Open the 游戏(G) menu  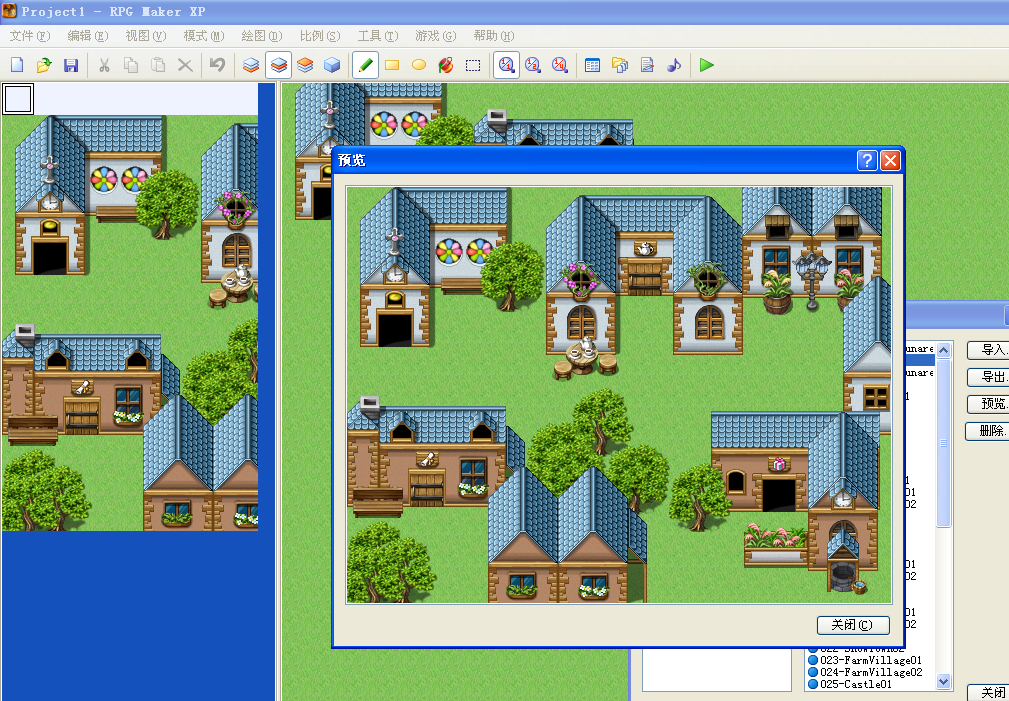pos(436,36)
